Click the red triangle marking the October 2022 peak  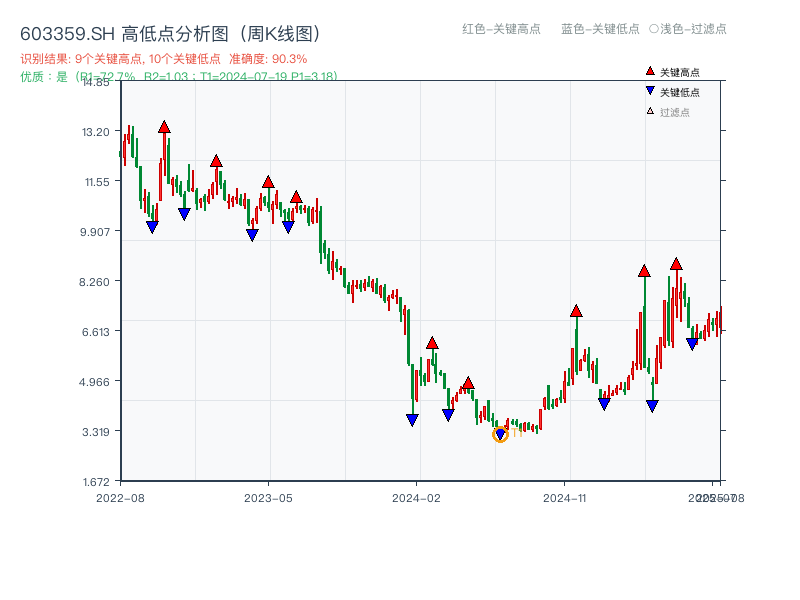pos(165,127)
